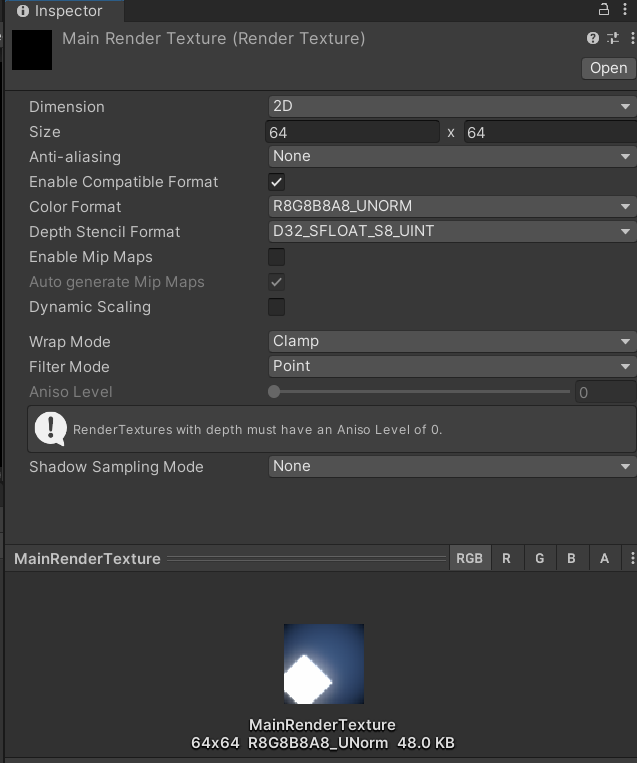Click the Inspector lock icon
637x763 pixels.
[603, 10]
